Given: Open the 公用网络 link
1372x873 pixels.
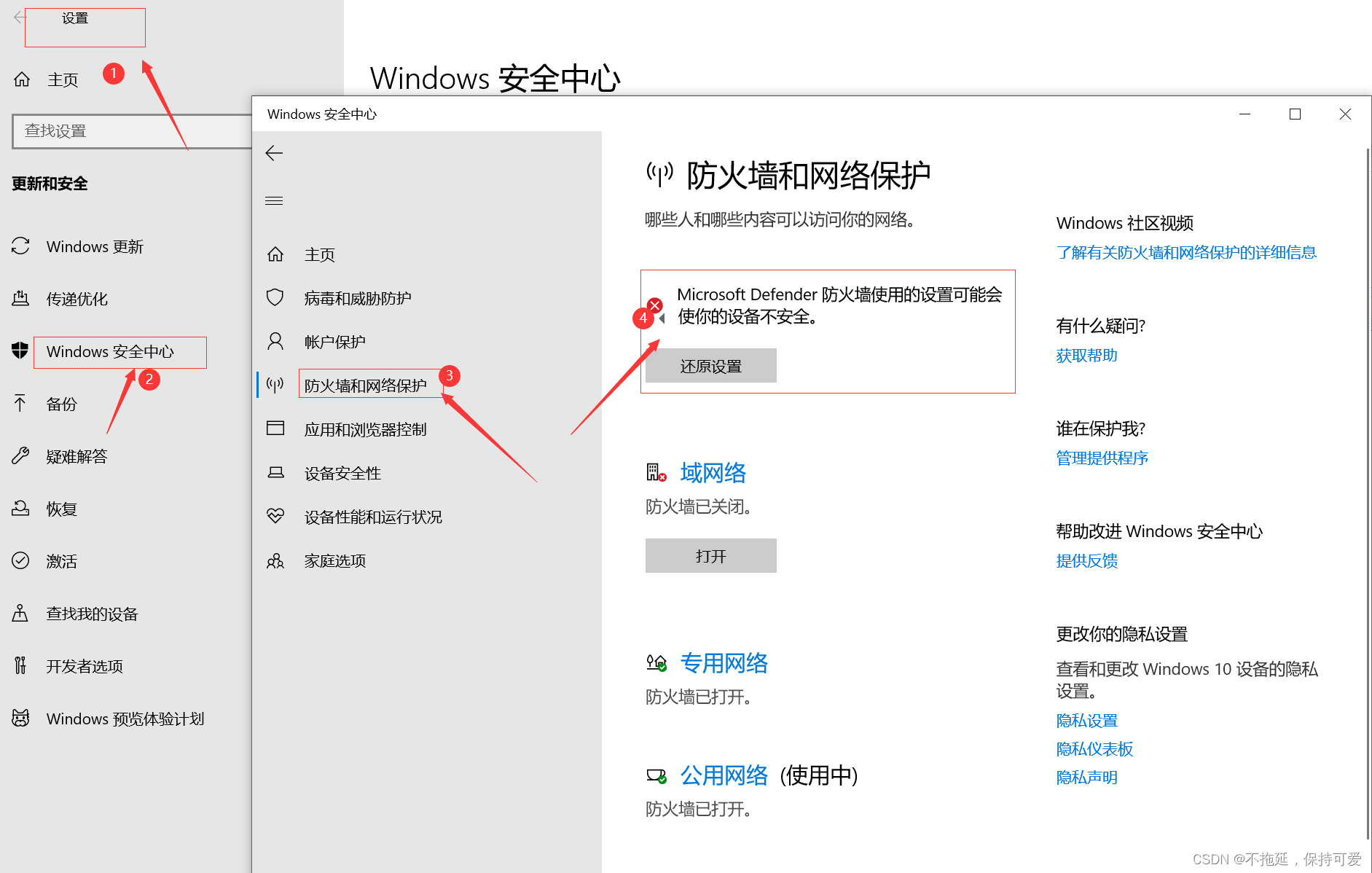Looking at the screenshot, I should [x=724, y=775].
